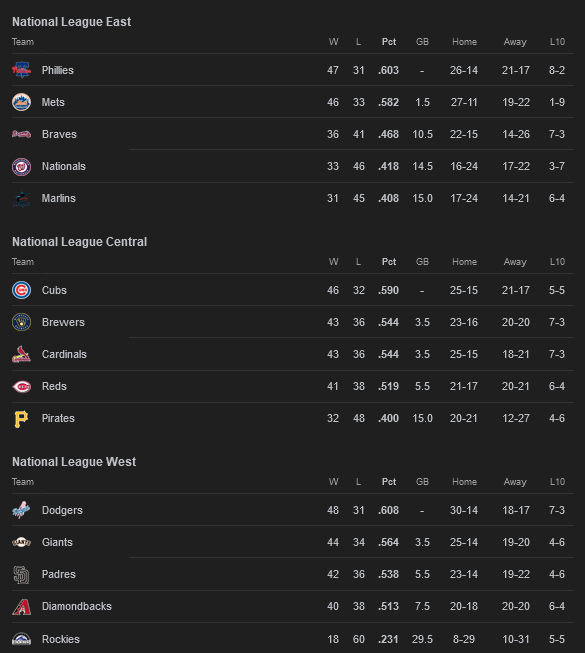Open the Giants team name link

point(57,542)
